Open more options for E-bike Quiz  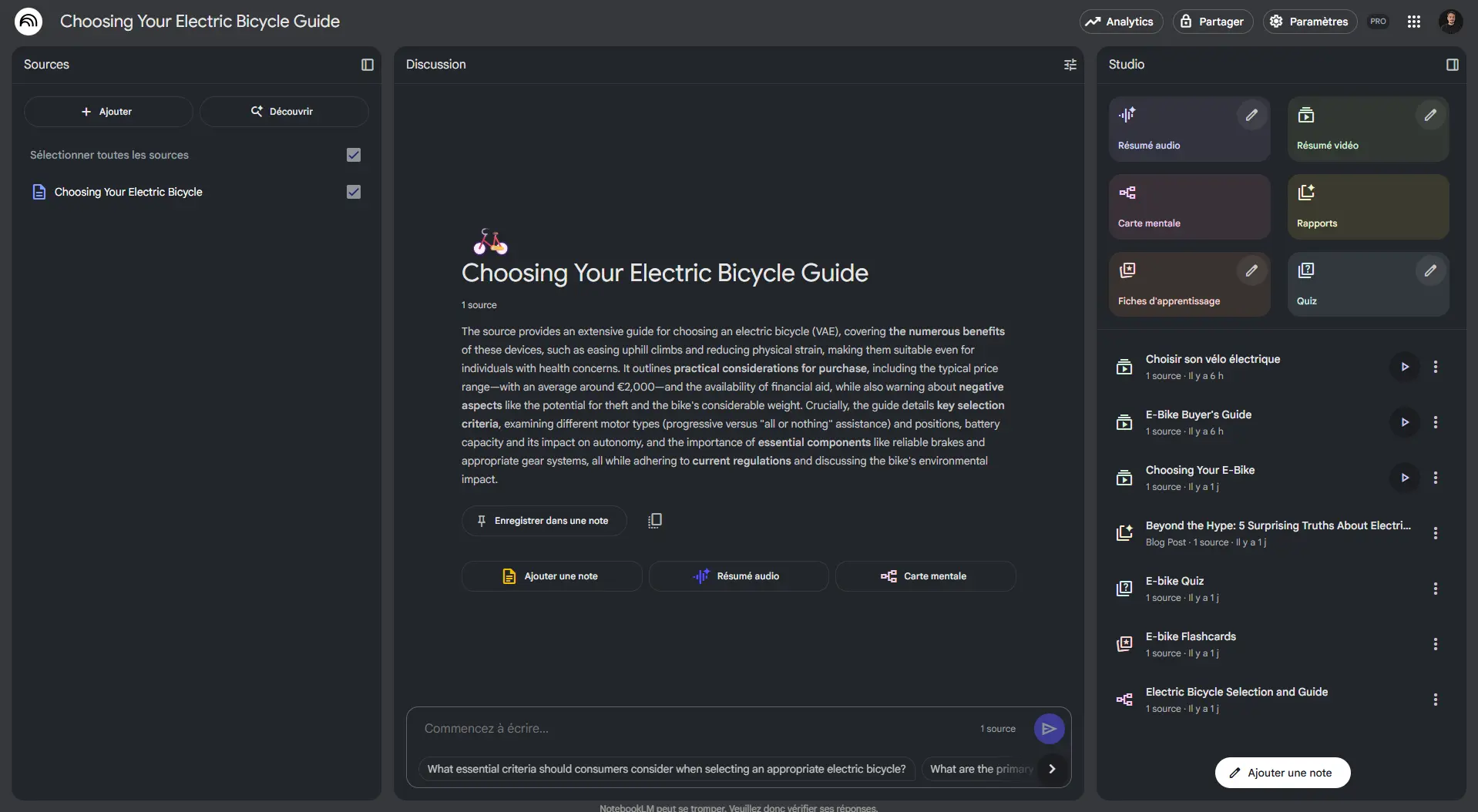tap(1435, 589)
